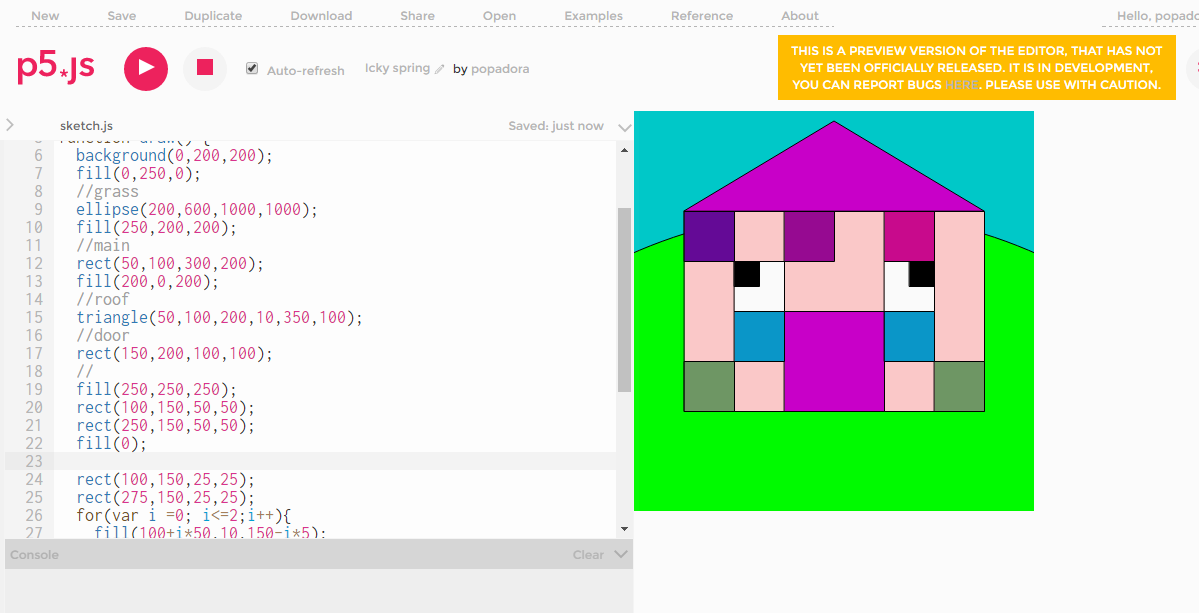Open the sketch.js file options dropdown arrow

[624, 127]
